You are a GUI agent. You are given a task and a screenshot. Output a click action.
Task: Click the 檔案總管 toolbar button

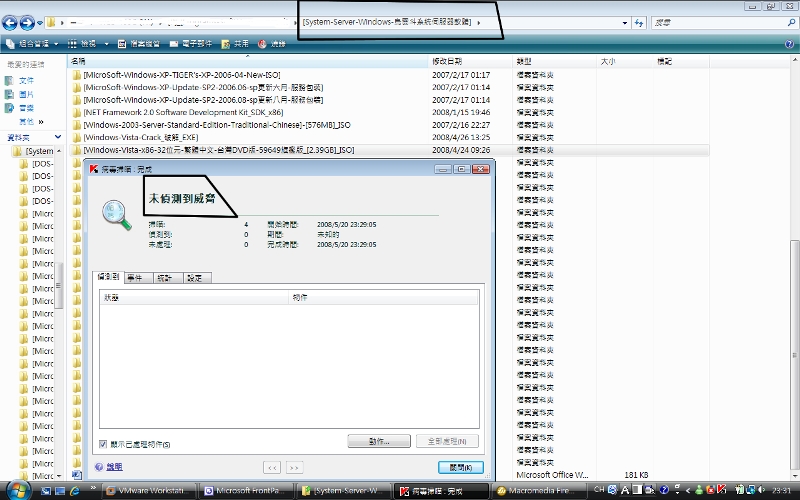point(139,44)
